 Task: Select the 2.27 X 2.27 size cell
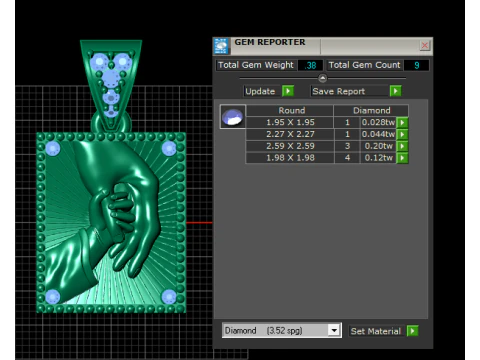pos(290,134)
